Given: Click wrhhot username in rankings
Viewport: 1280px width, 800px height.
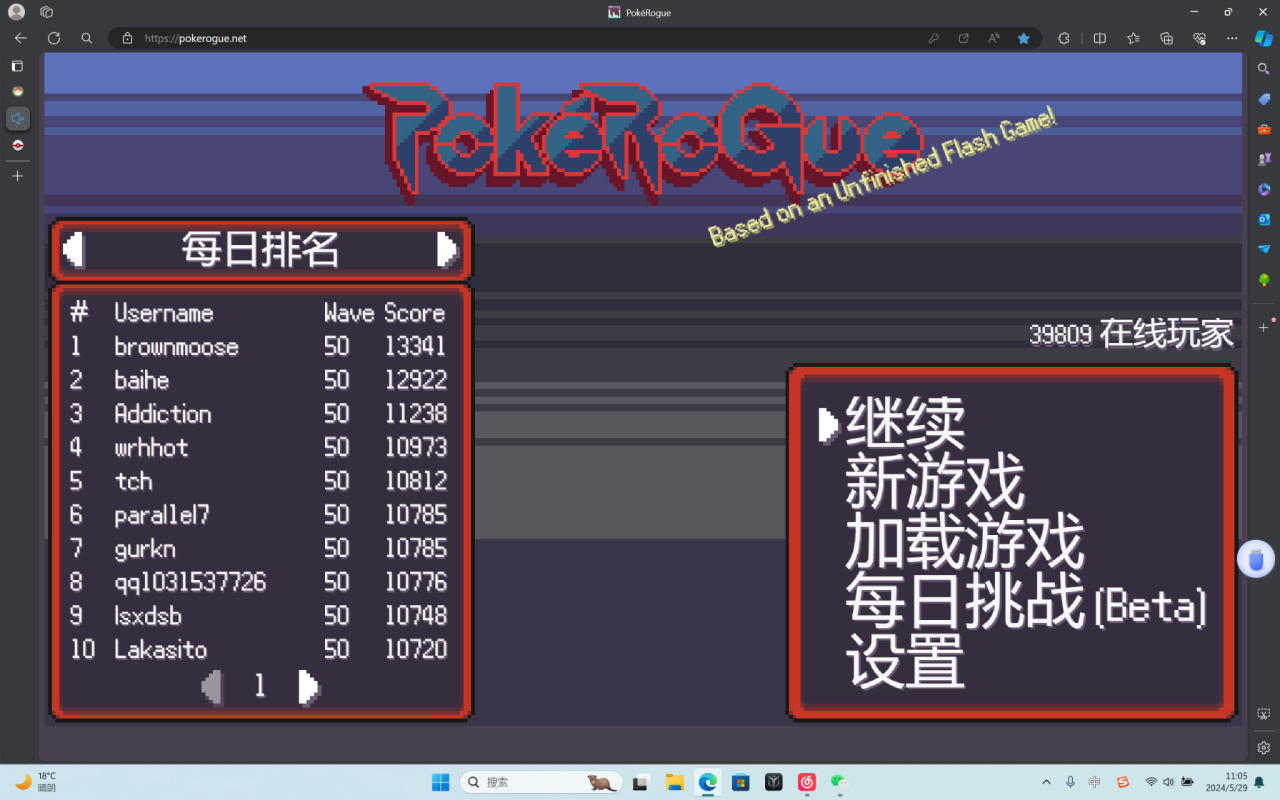Looking at the screenshot, I should click(x=151, y=448).
